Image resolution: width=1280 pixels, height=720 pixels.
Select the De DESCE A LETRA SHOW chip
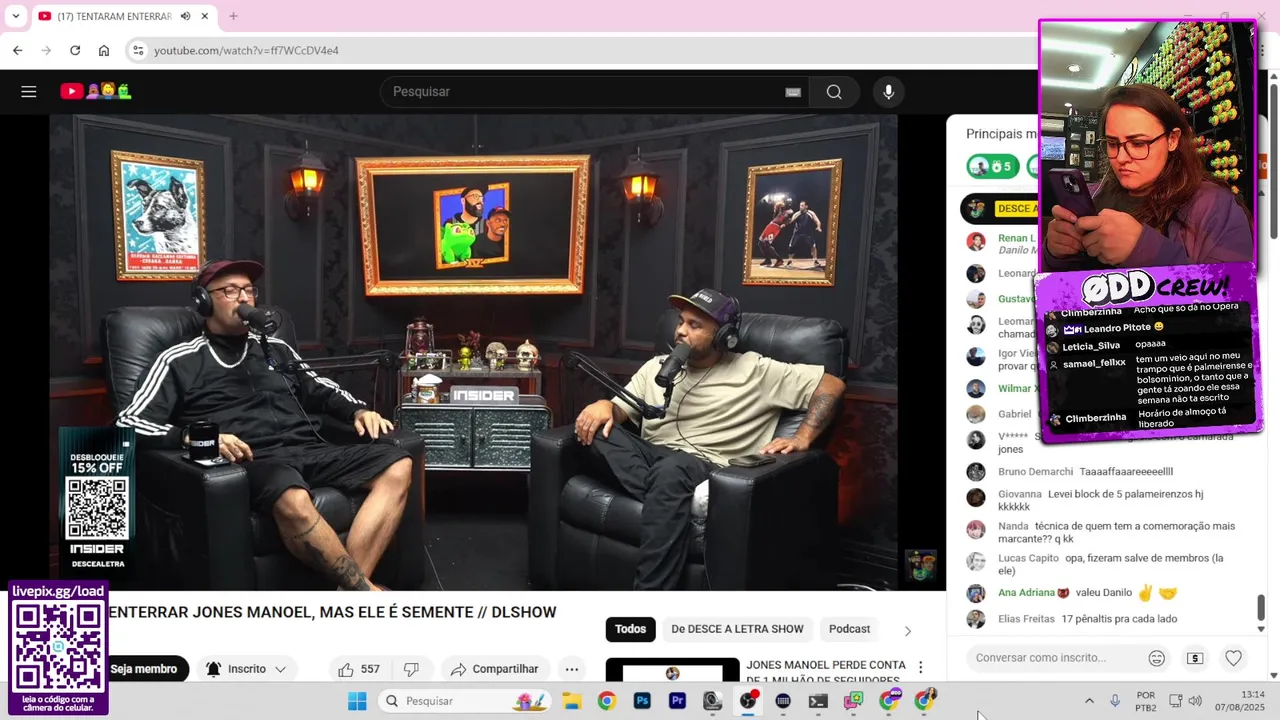[x=737, y=629]
